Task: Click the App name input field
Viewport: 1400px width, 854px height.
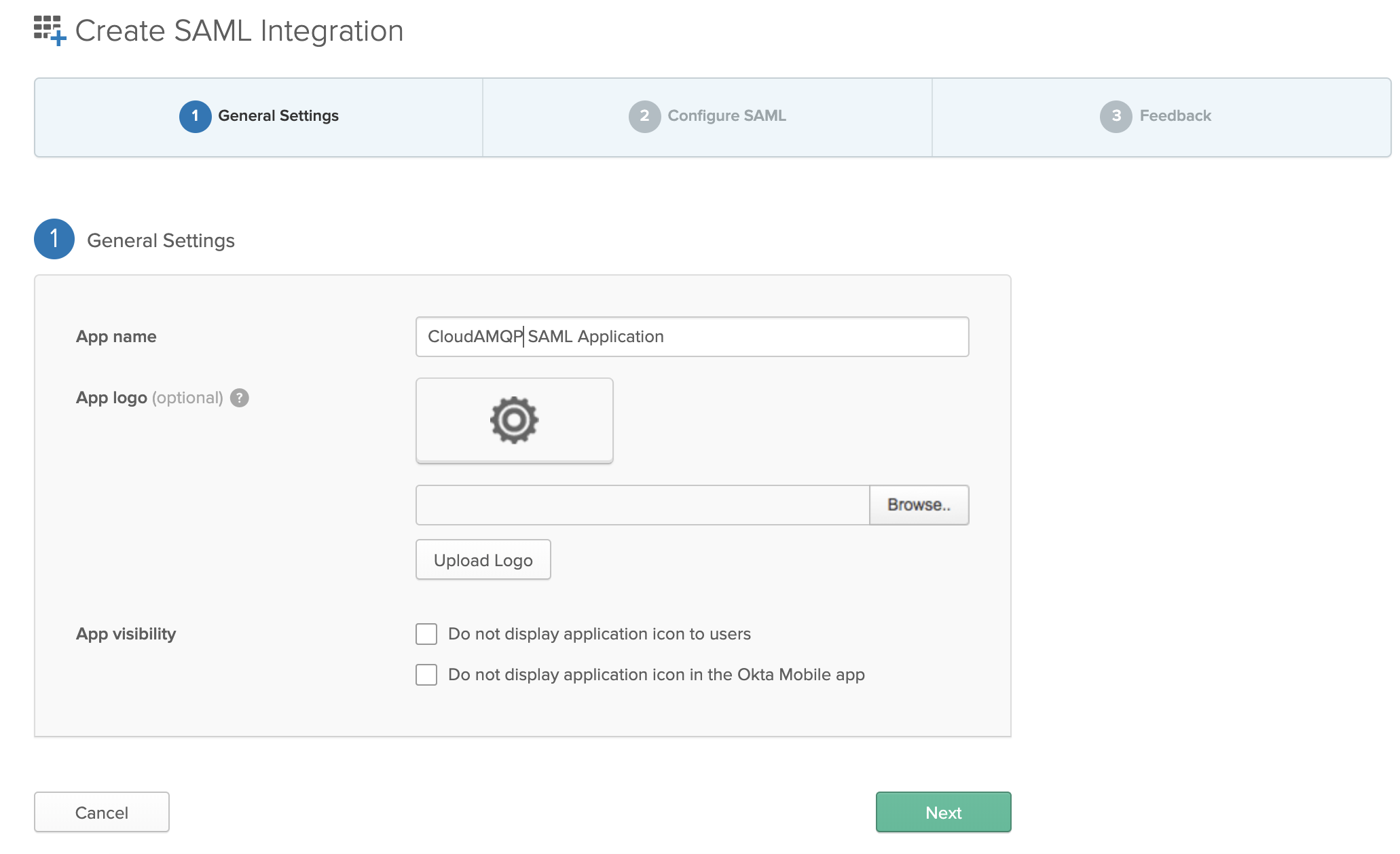Action: [692, 336]
